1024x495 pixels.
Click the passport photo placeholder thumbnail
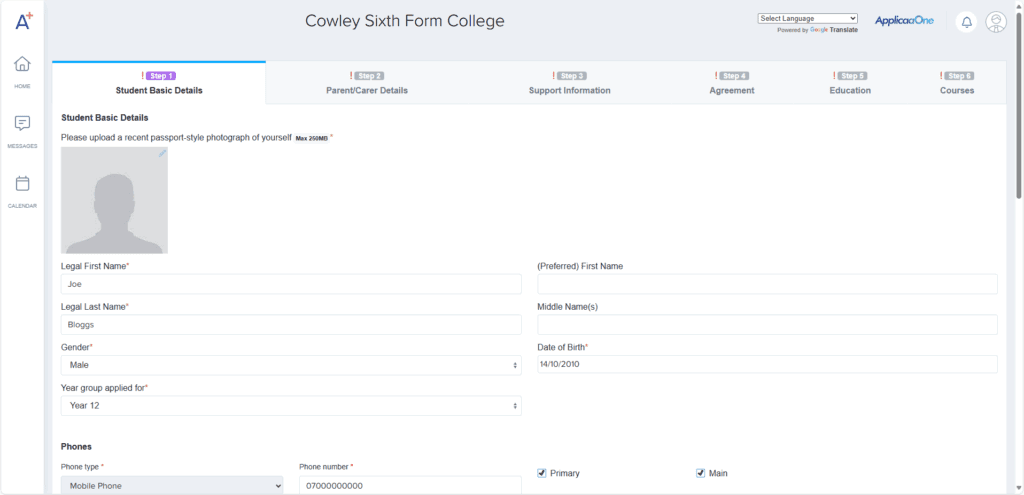click(114, 200)
